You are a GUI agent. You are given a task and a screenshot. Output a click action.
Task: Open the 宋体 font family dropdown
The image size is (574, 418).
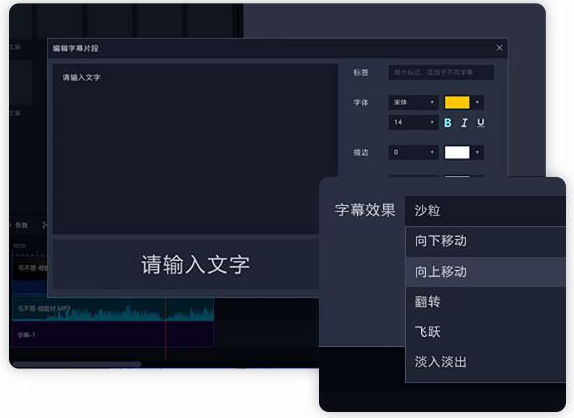pos(413,102)
